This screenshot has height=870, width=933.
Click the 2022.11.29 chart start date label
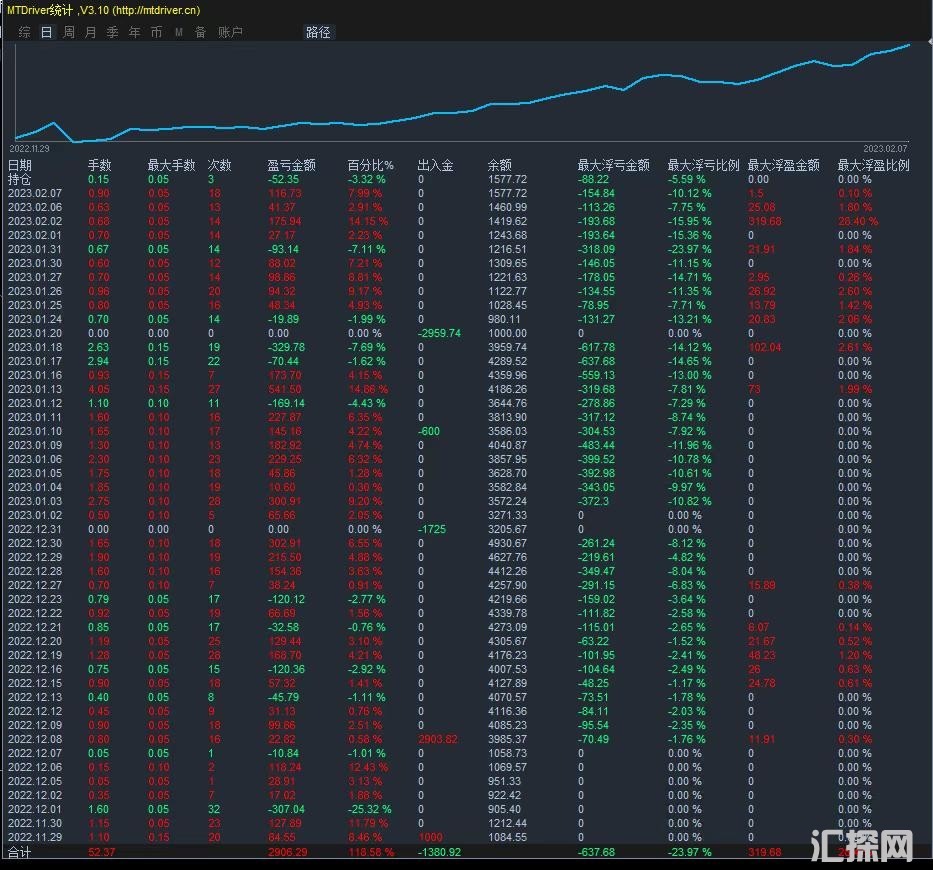tap(29, 148)
